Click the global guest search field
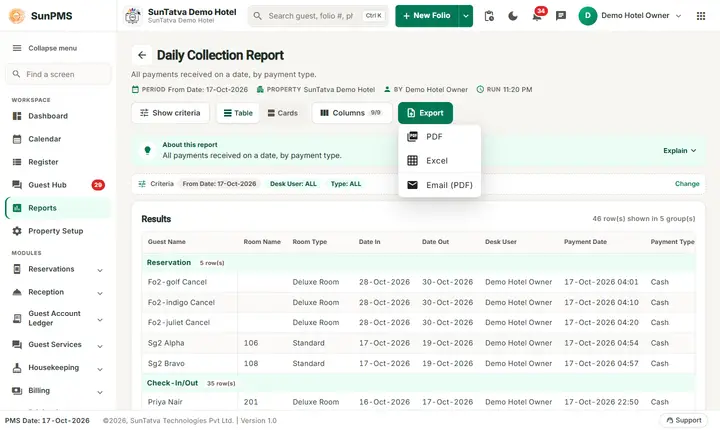Image resolution: width=720 pixels, height=430 pixels. [318, 16]
